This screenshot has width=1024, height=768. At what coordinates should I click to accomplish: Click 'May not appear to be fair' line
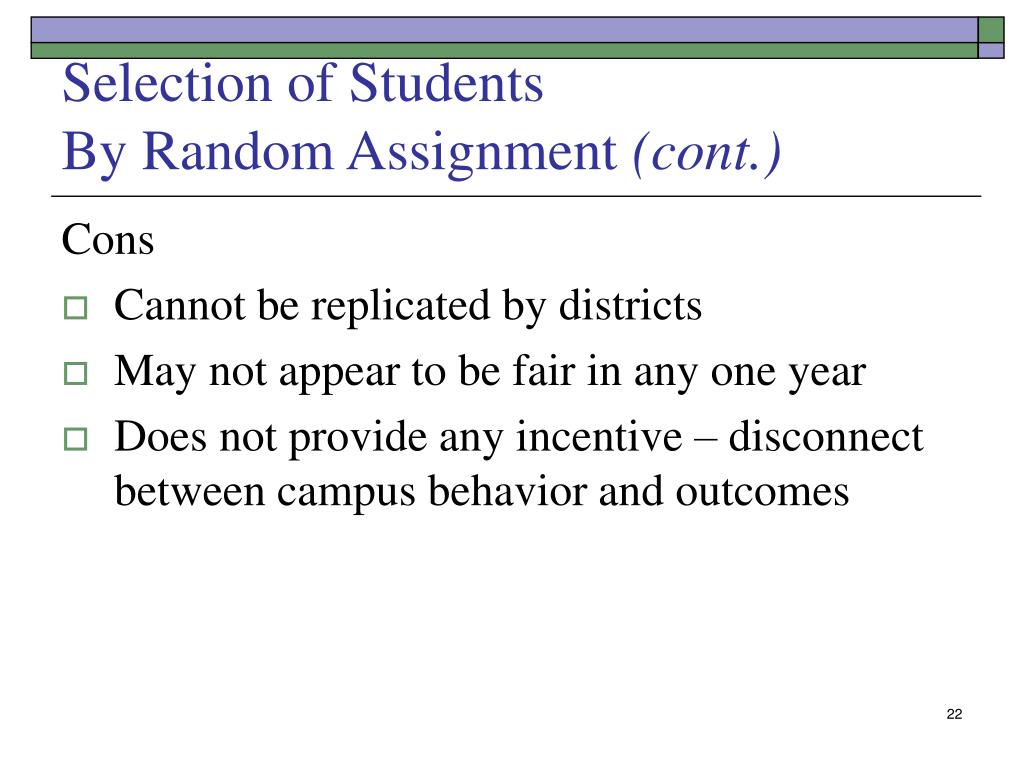pyautogui.click(x=490, y=372)
